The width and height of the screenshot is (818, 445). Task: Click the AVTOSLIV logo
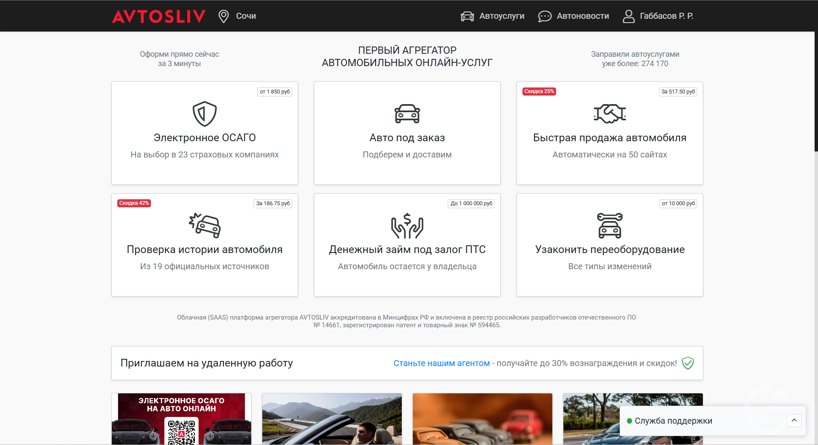(x=159, y=16)
